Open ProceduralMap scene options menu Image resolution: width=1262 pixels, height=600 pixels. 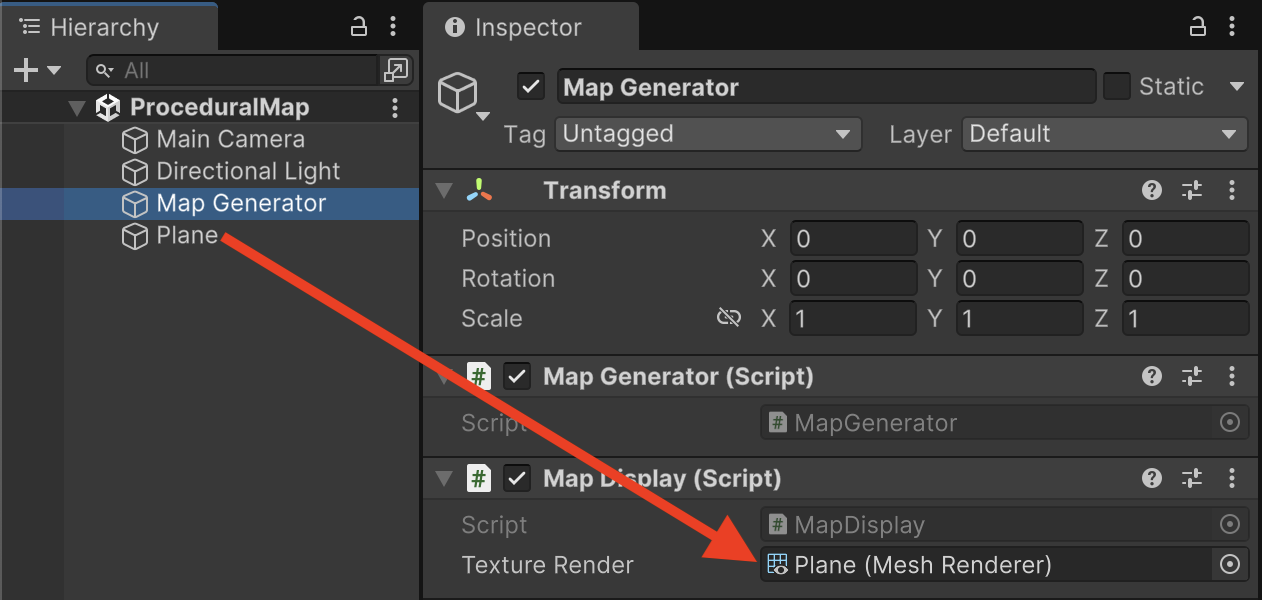[x=395, y=108]
